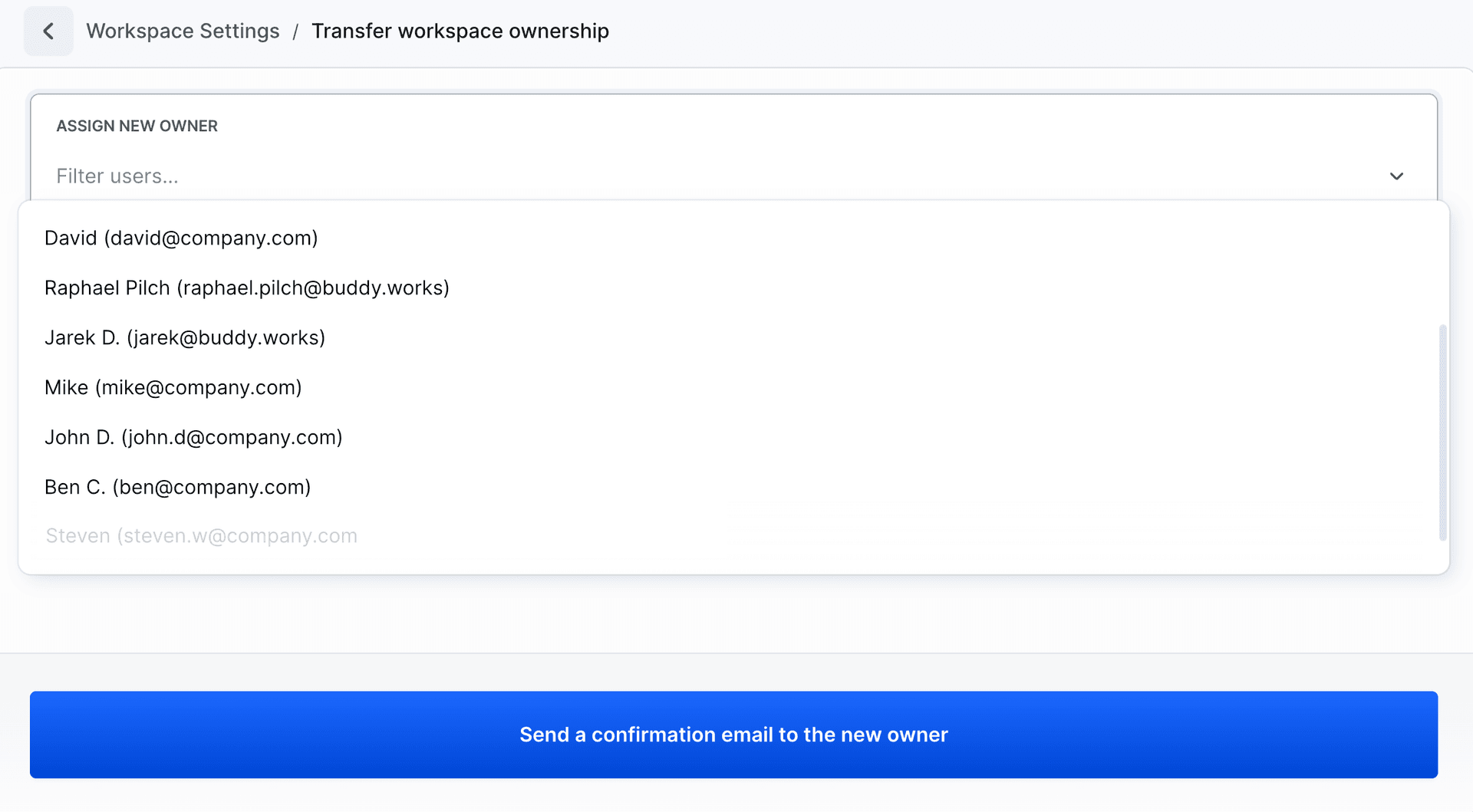
Task: Click the back navigation button at top left
Action: tap(48, 31)
